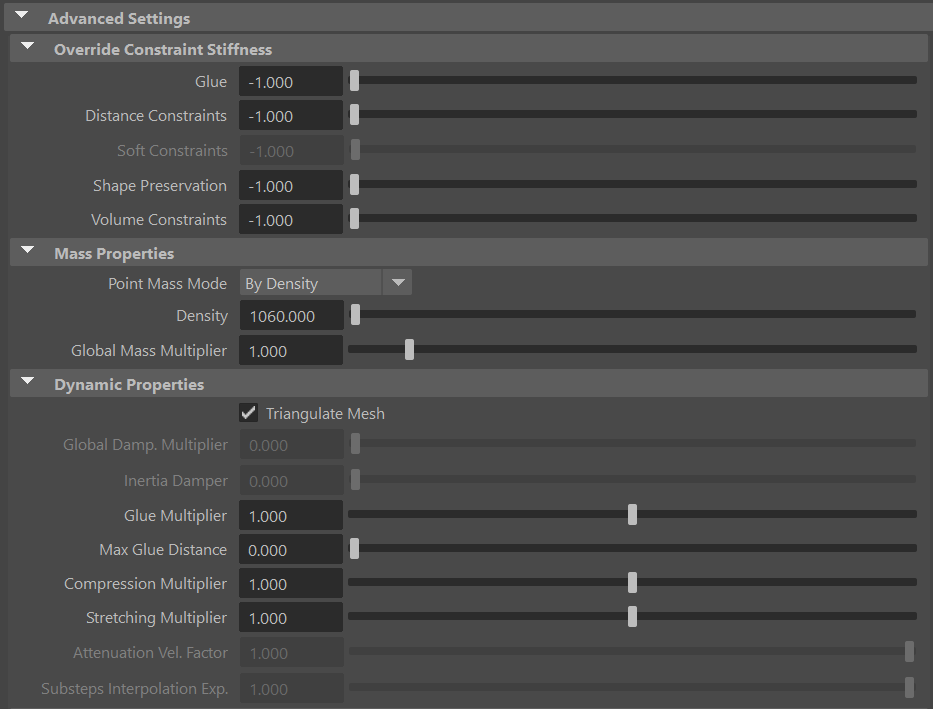Click the Glue stiffness slider handle
The height and width of the screenshot is (709, 933).
(x=354, y=79)
